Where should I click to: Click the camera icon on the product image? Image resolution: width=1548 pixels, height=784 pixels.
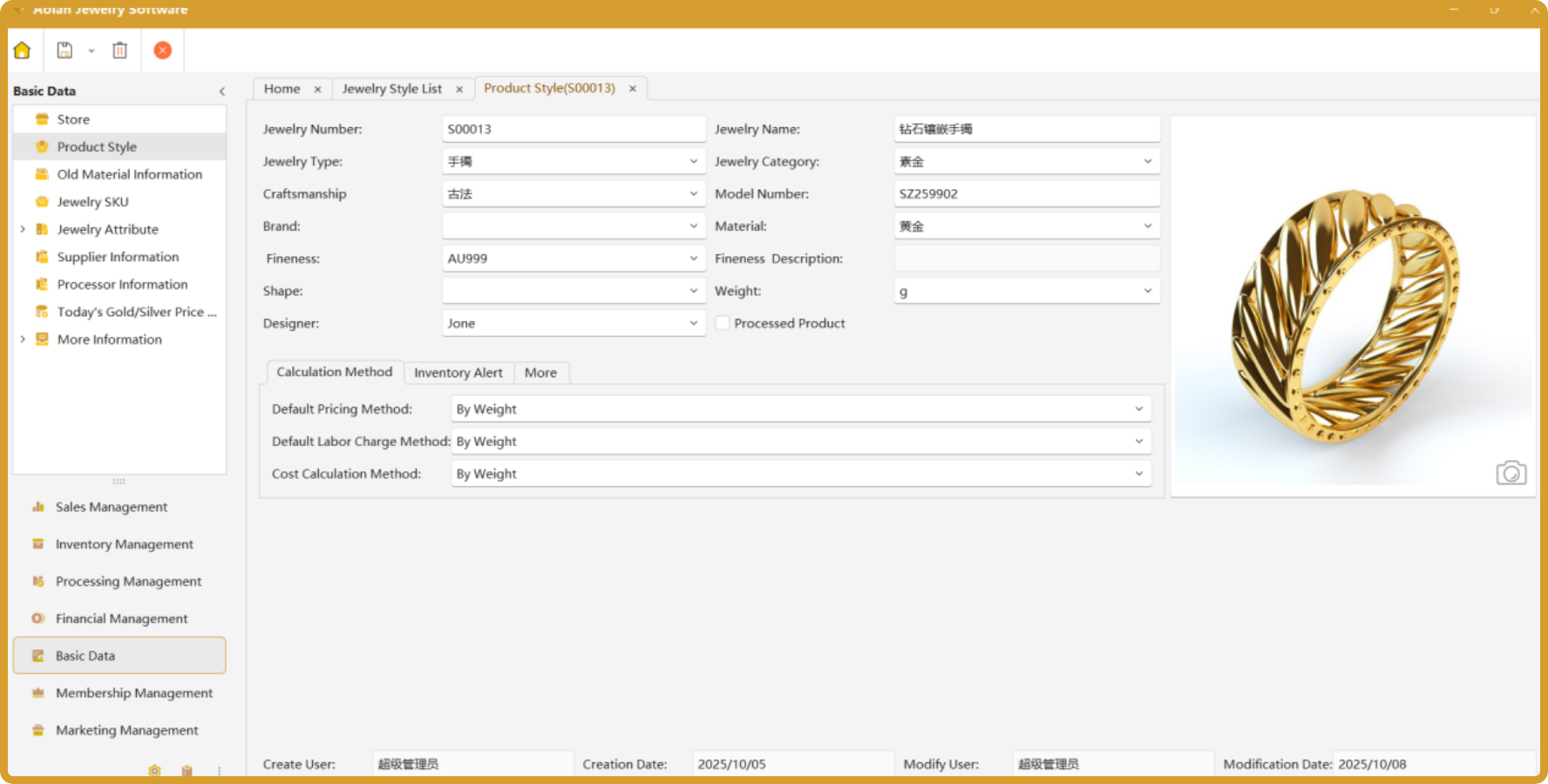(x=1511, y=473)
